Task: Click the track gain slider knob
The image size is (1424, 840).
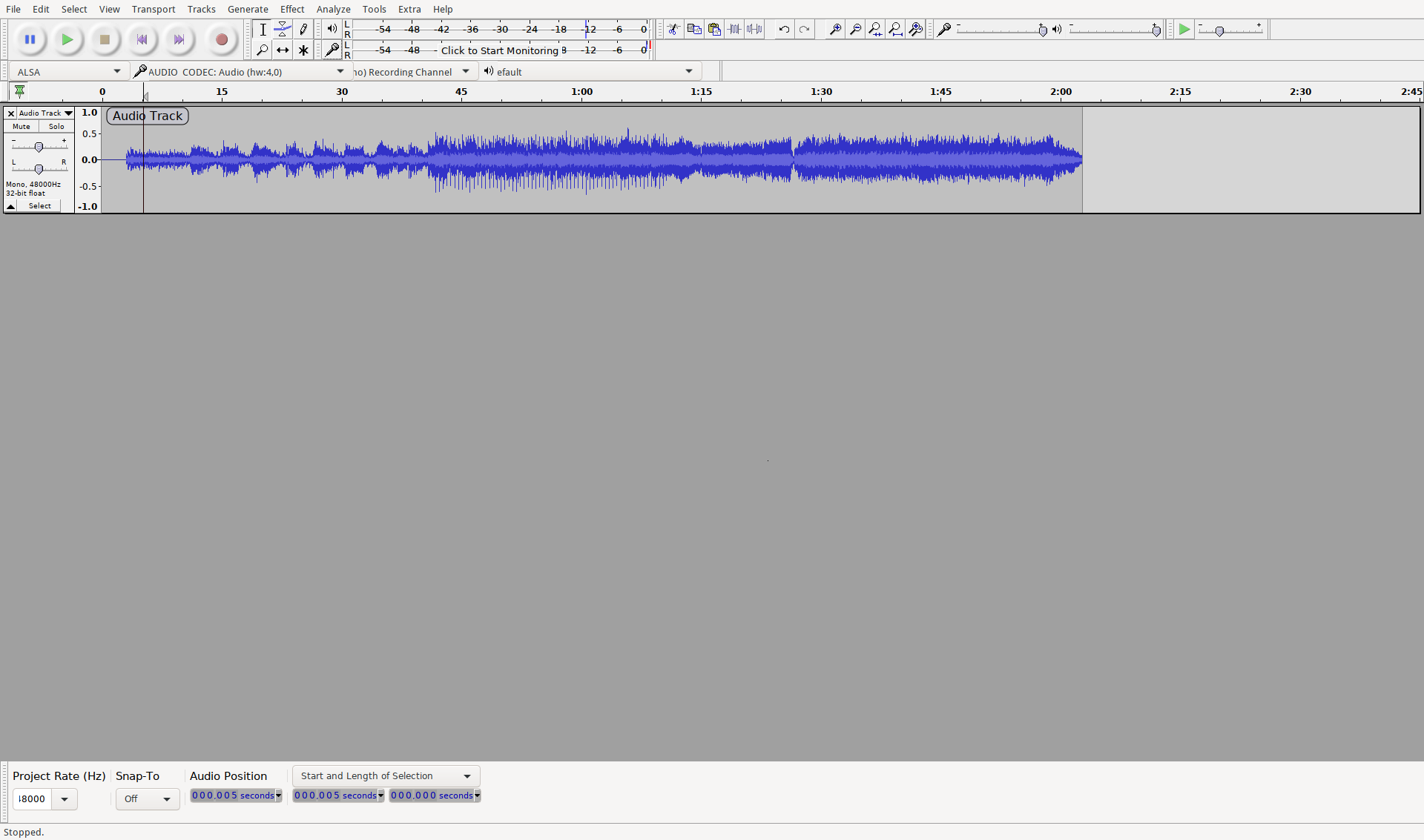Action: 39,147
